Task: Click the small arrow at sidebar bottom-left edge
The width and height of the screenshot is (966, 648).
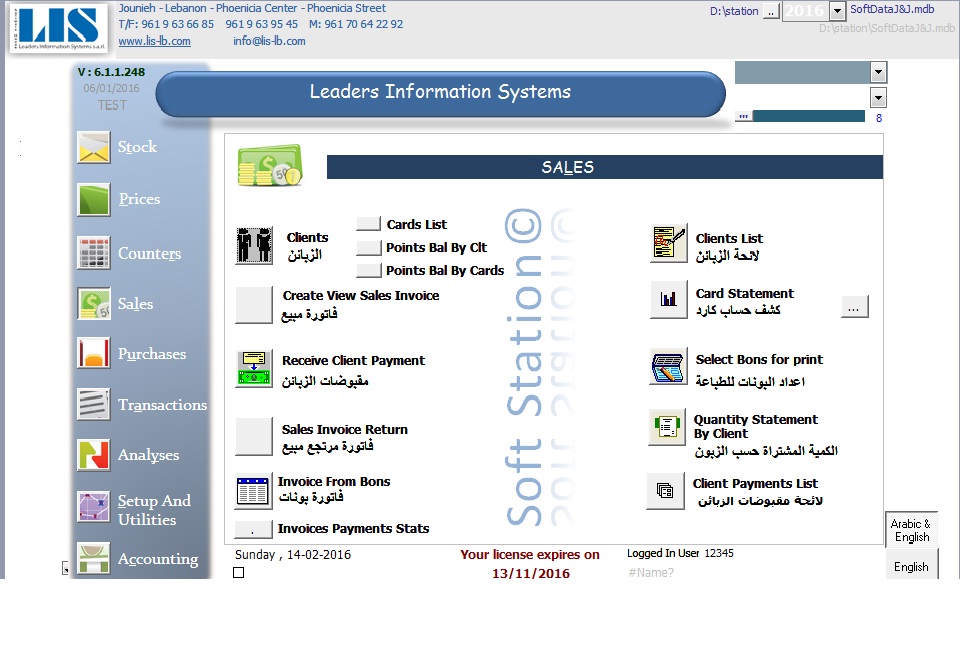Action: [x=66, y=569]
